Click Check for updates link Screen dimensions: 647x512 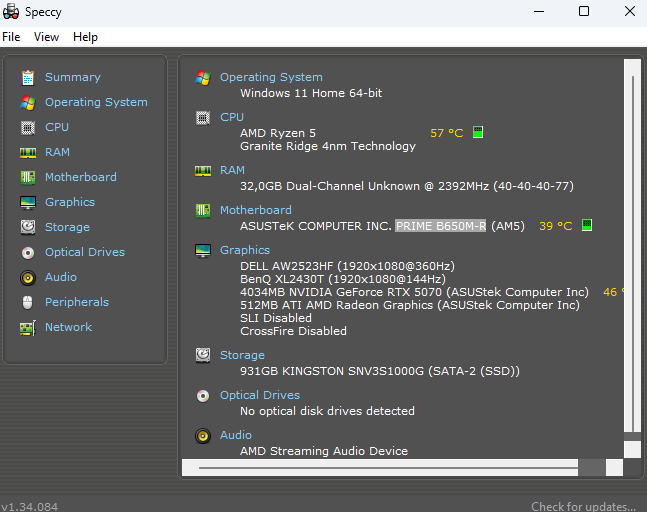[583, 506]
